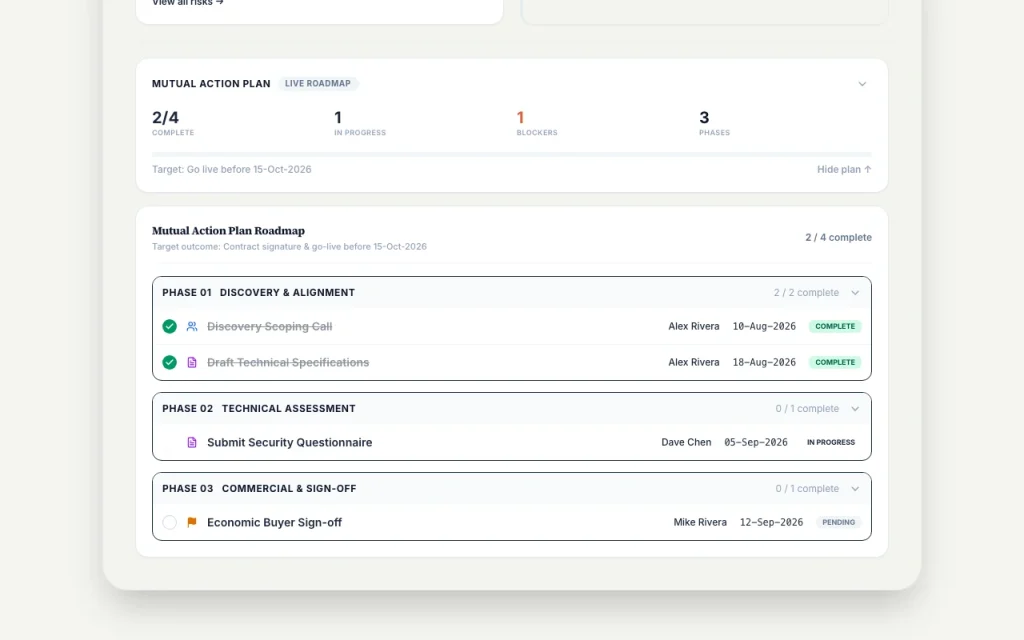Click Phase 02 0 / 1 complete count
The image size is (1024, 640).
[807, 409]
